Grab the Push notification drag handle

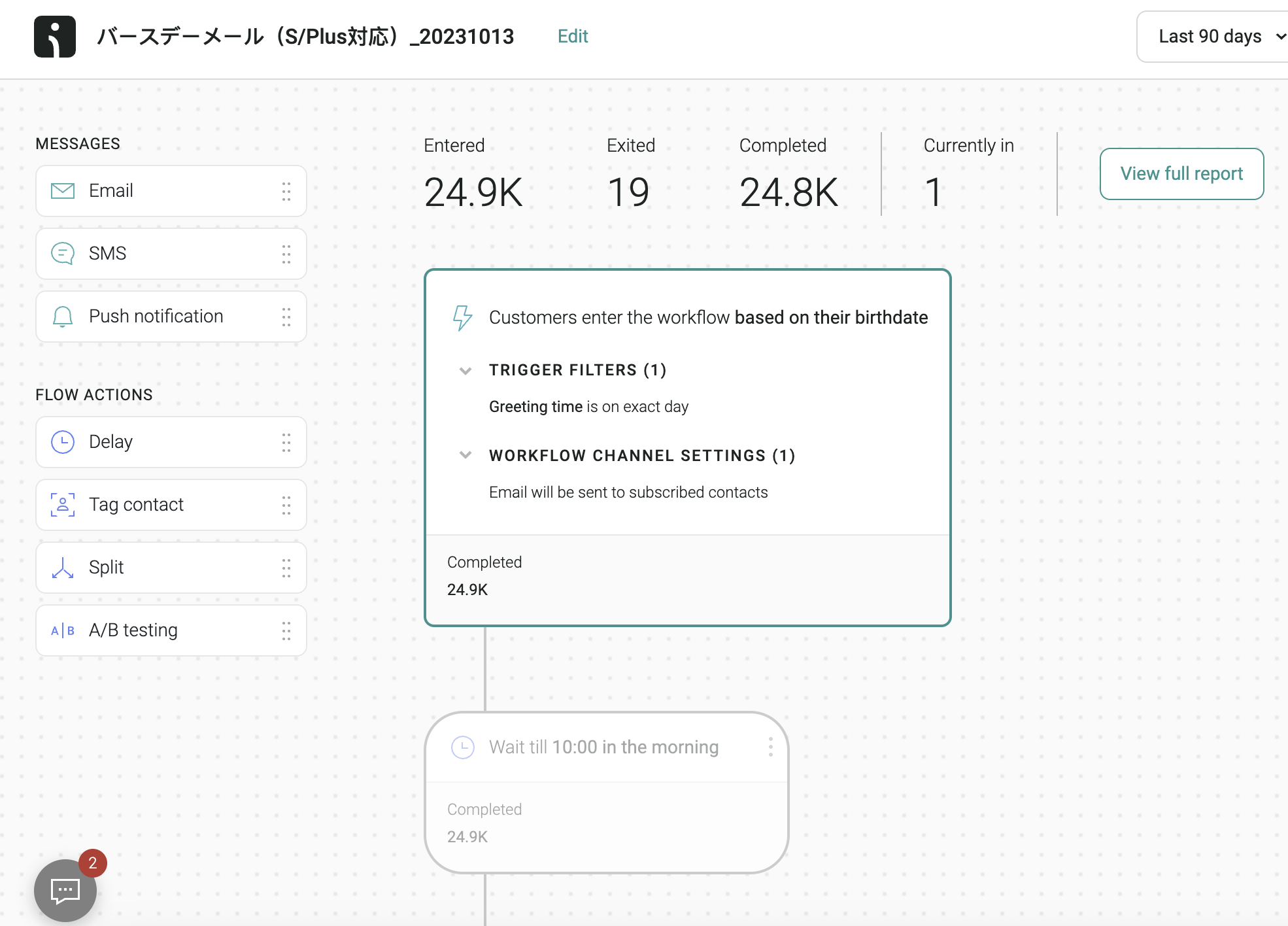pos(286,317)
